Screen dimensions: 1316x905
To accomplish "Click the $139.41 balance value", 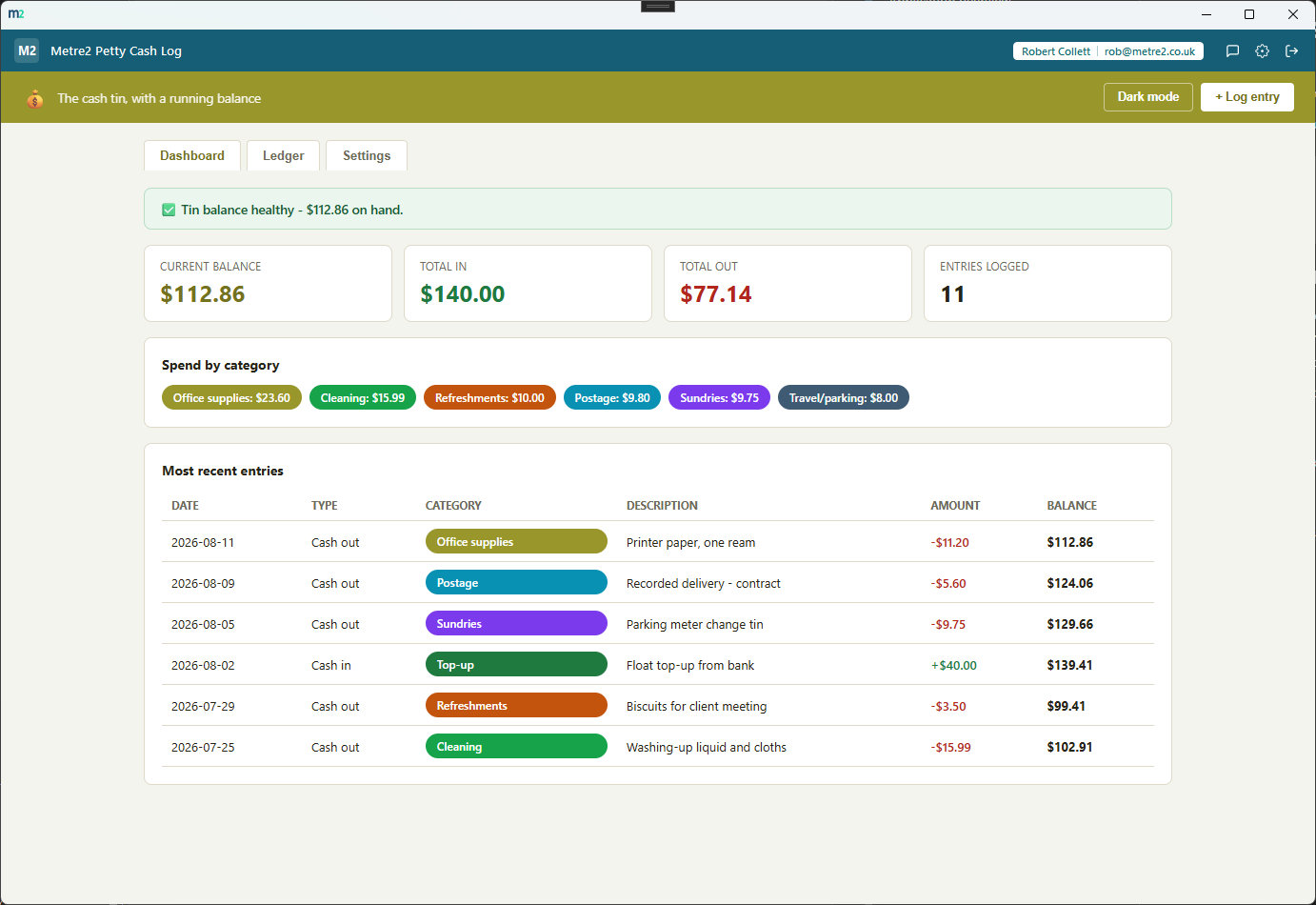I will point(1069,665).
